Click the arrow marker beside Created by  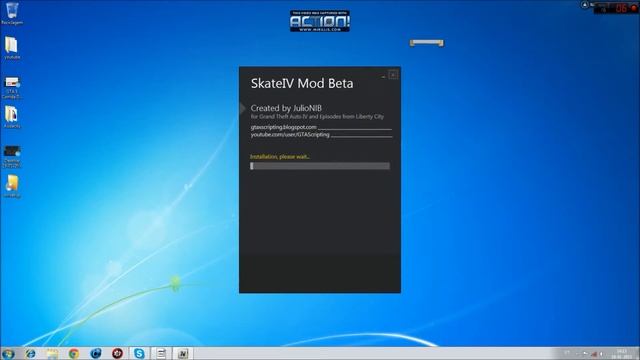[x=242, y=108]
